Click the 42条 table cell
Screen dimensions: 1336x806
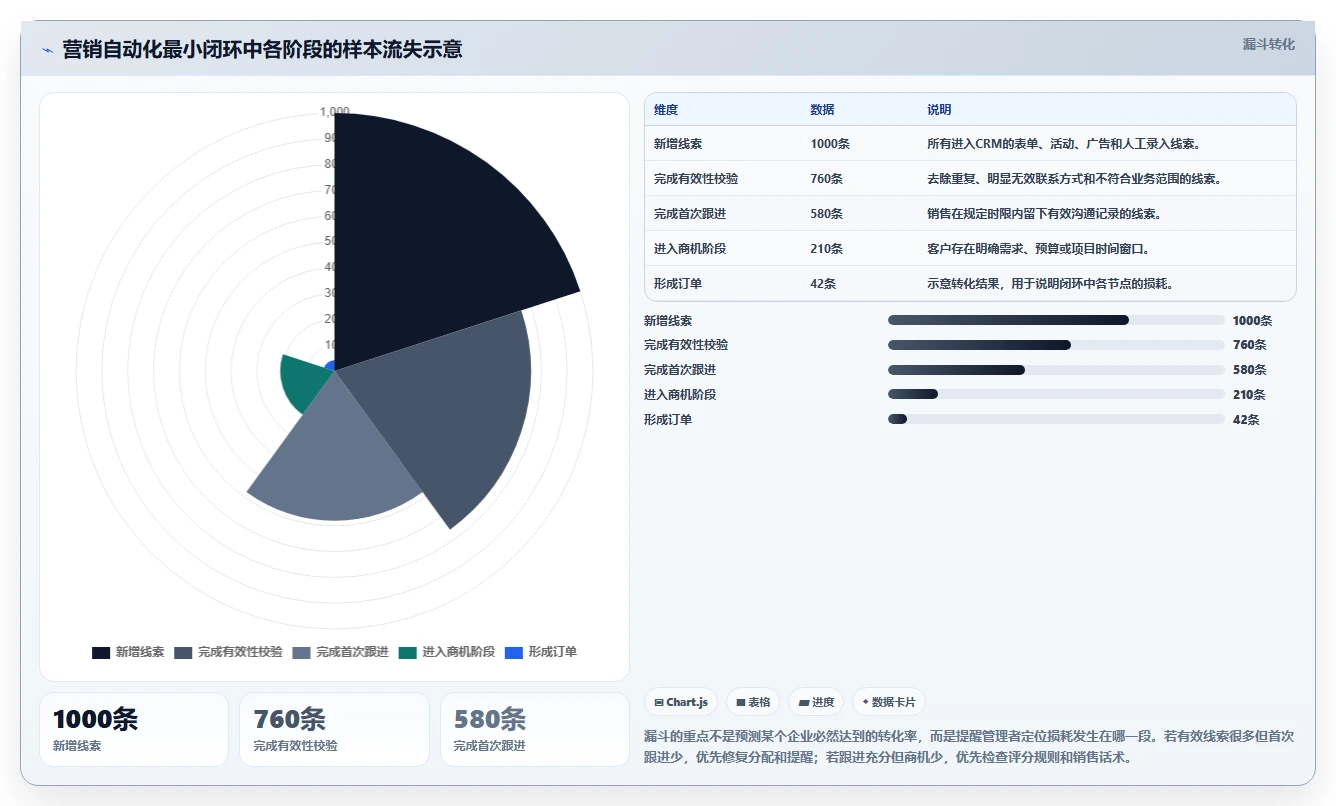pyautogui.click(x=823, y=284)
